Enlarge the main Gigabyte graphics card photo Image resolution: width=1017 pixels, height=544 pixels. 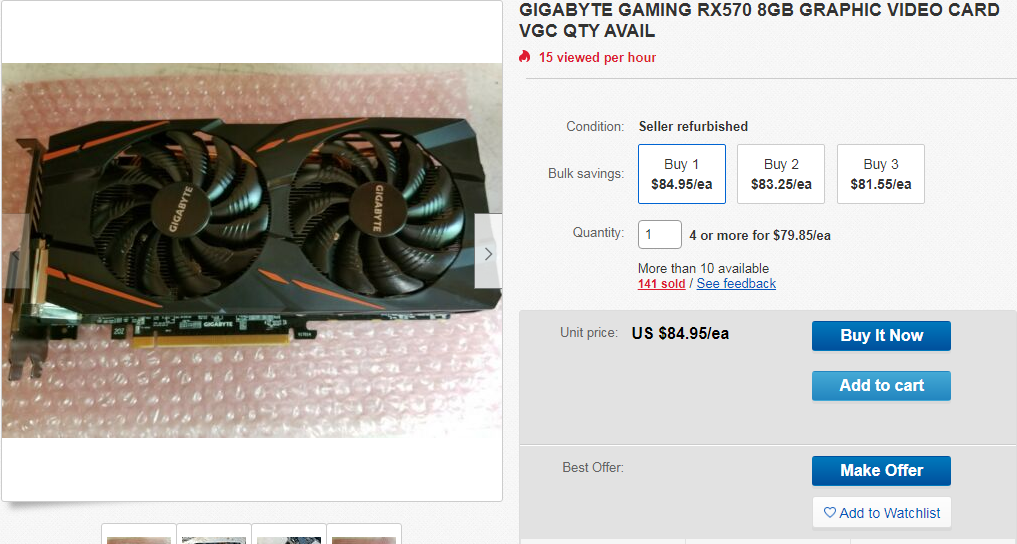[x=252, y=250]
